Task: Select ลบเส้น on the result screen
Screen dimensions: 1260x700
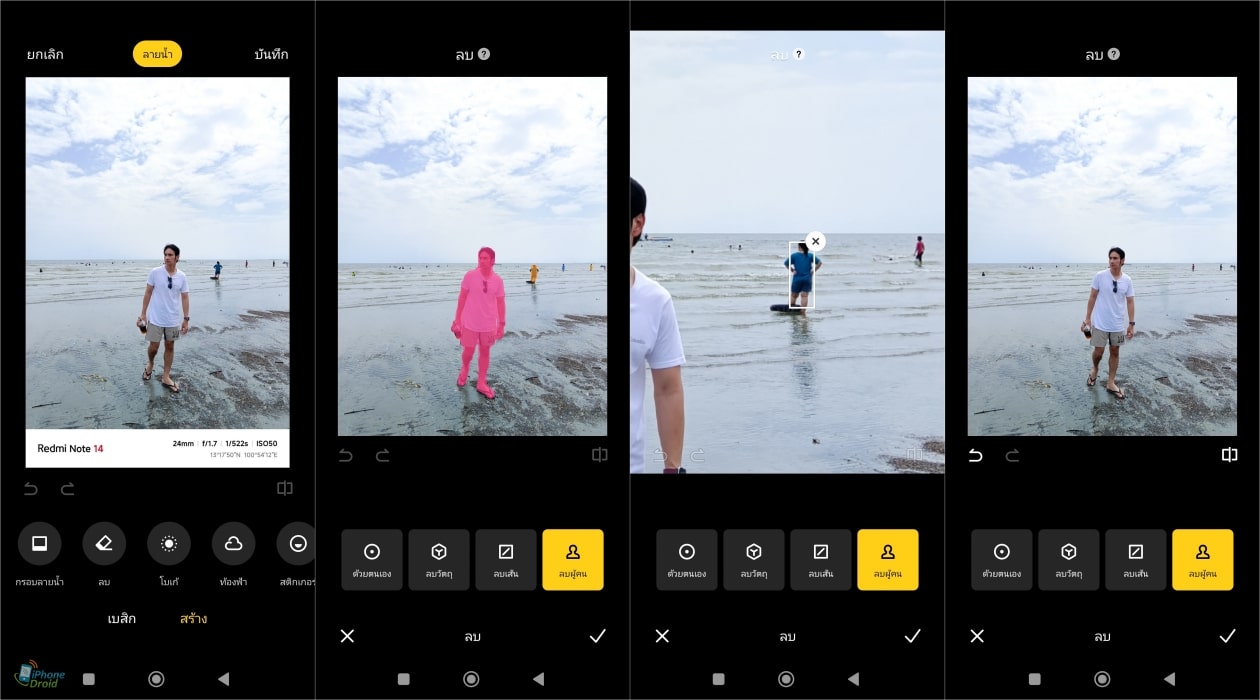Action: pos(1136,560)
